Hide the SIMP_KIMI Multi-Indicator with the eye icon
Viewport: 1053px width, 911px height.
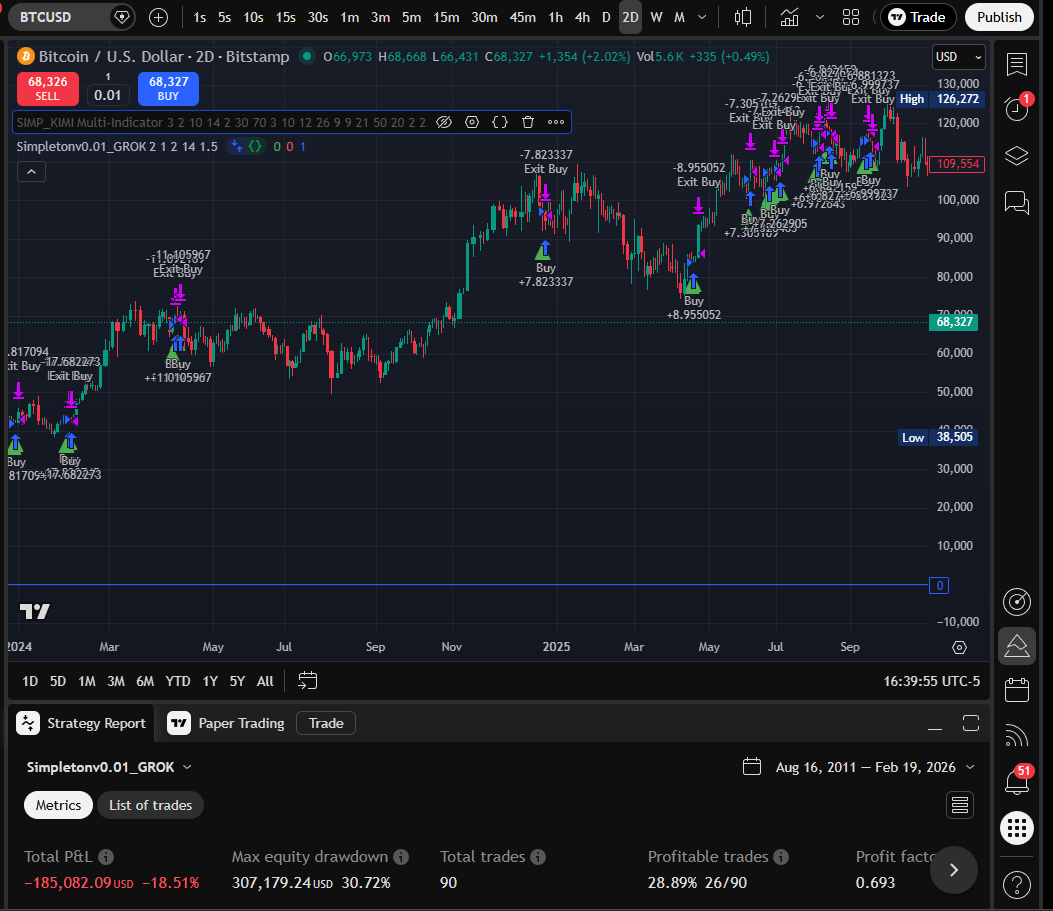[x=444, y=123]
